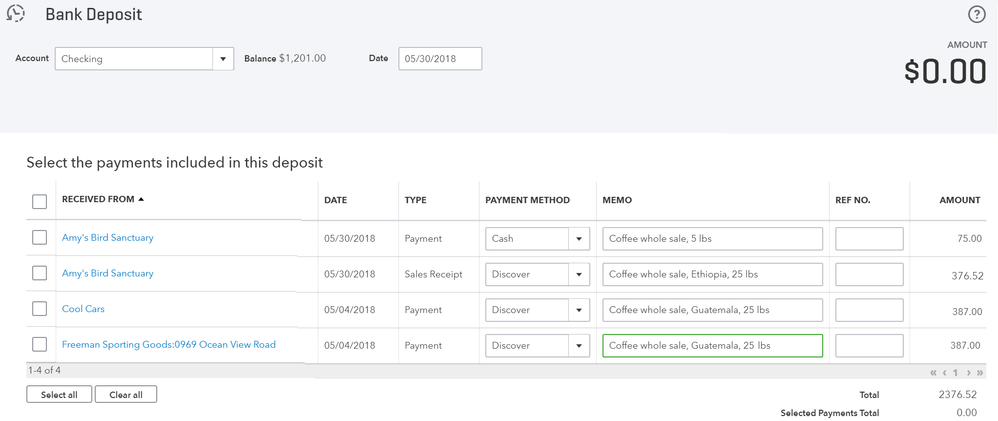Viewport: 998px width, 421px height.
Task: Go to the first page of payments
Action: [x=934, y=373]
